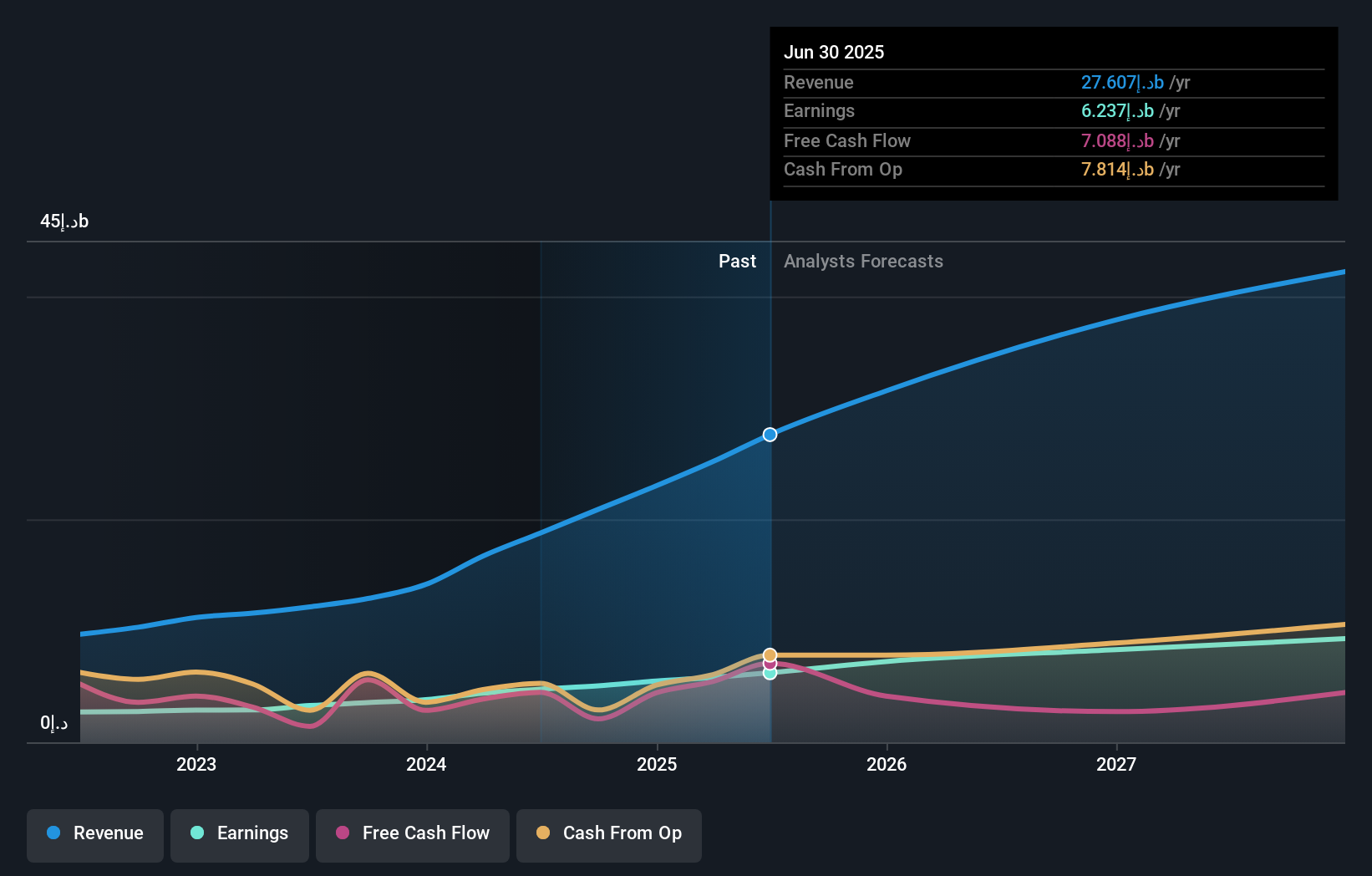The image size is (1372, 876).
Task: Click the teal Earnings legend dot
Action: click(x=198, y=833)
